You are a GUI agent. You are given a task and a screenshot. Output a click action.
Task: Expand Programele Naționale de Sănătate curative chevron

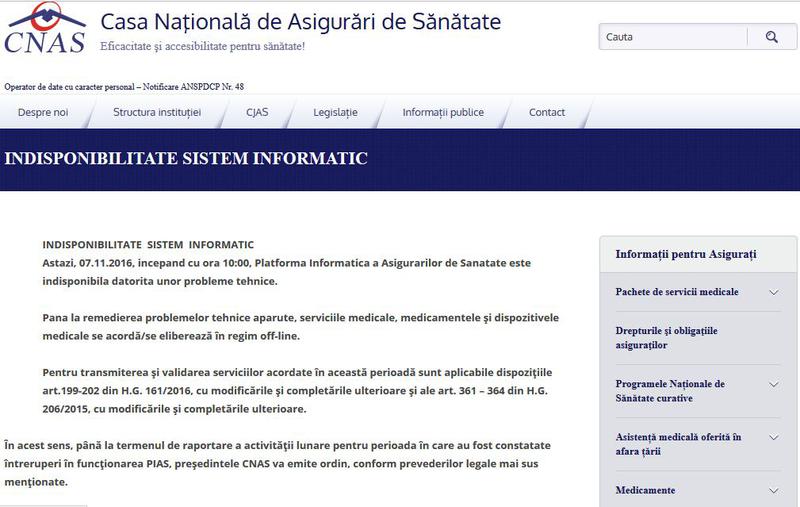click(x=774, y=384)
